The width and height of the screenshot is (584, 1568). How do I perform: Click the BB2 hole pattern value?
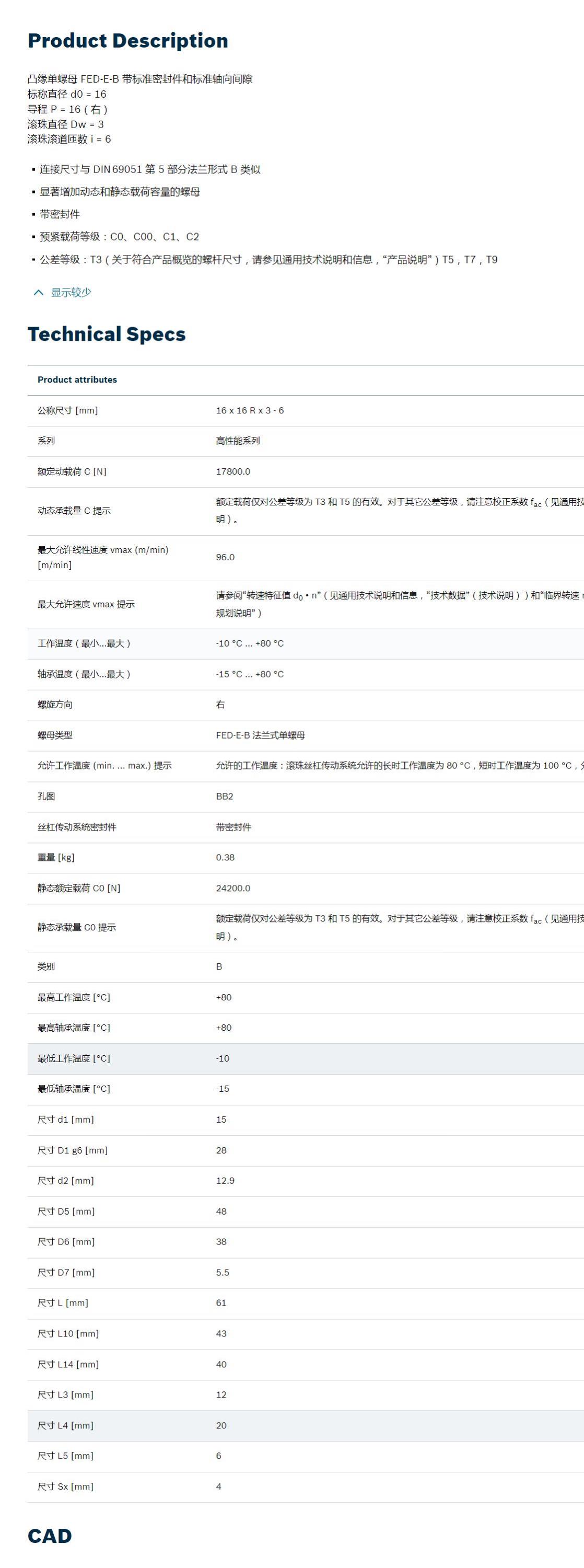pyautogui.click(x=225, y=796)
